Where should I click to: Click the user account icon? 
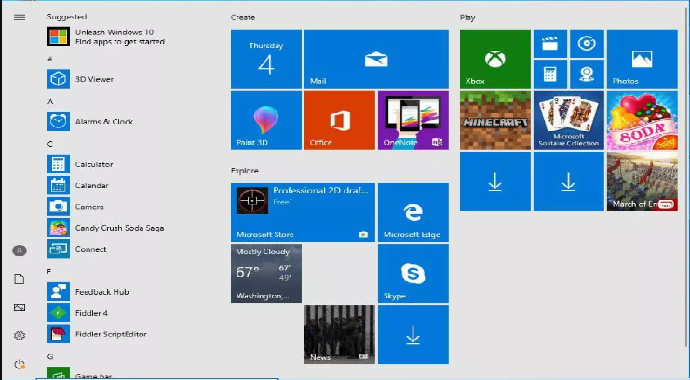click(19, 251)
